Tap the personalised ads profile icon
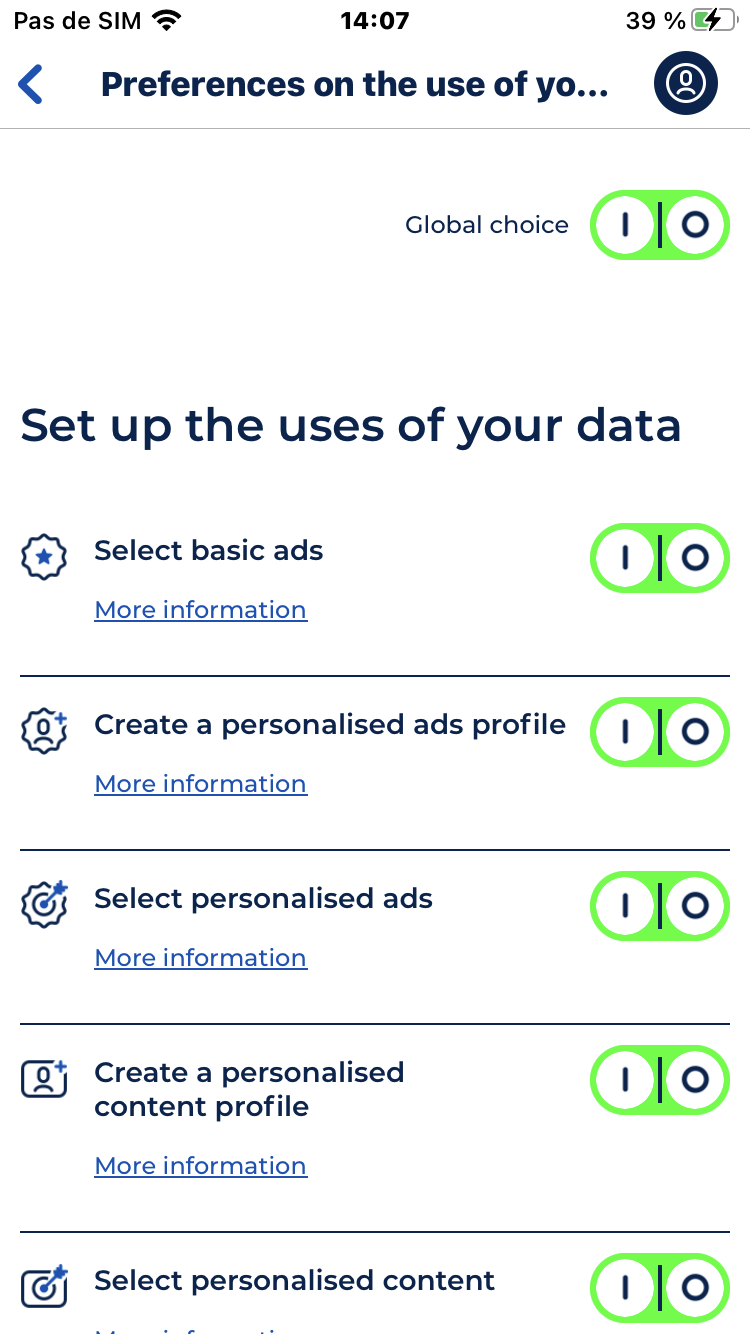Image resolution: width=750 pixels, height=1334 pixels. [44, 732]
